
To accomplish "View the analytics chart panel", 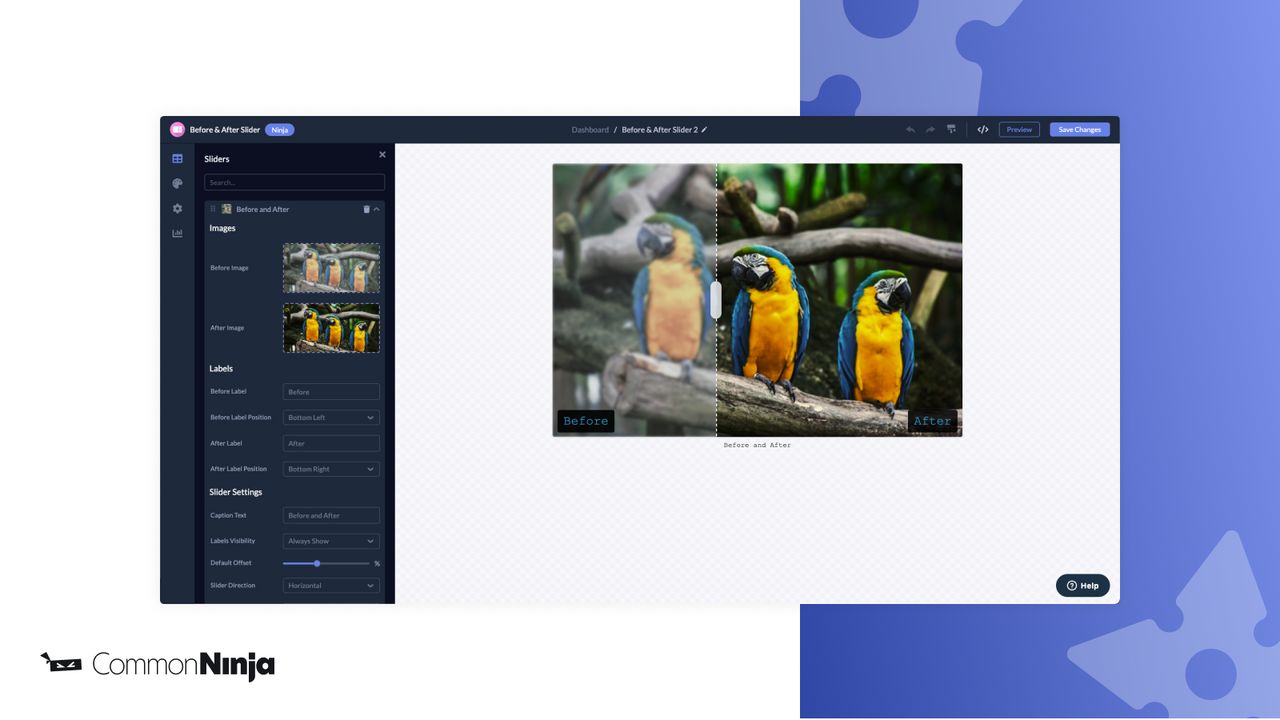I will pyautogui.click(x=177, y=232).
